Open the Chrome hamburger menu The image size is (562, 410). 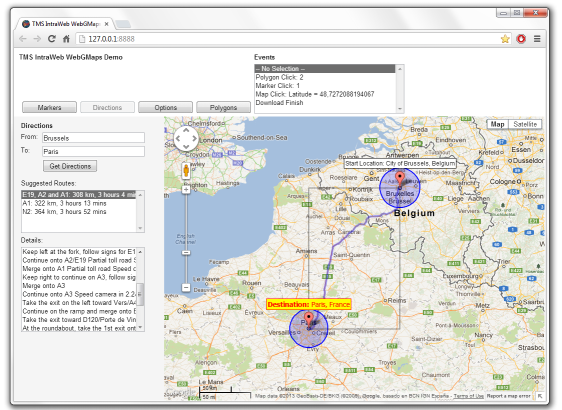pyautogui.click(x=537, y=39)
